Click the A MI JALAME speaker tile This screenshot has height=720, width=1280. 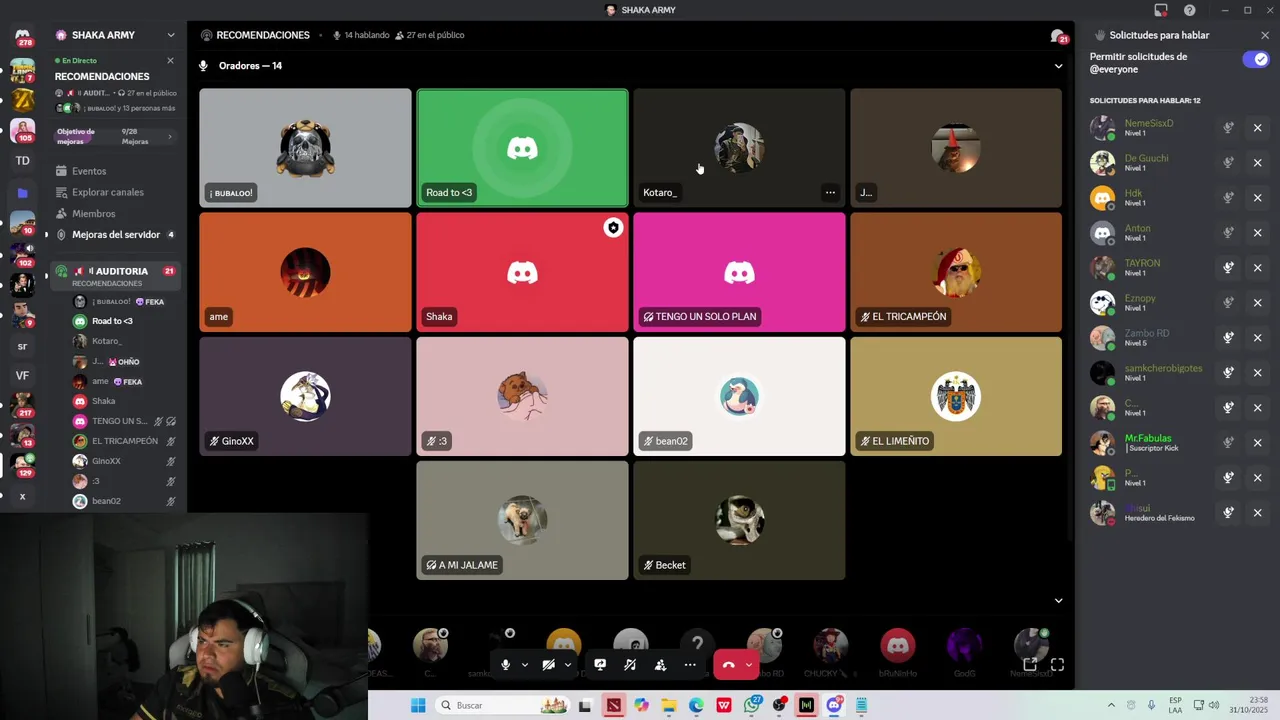tap(522, 520)
